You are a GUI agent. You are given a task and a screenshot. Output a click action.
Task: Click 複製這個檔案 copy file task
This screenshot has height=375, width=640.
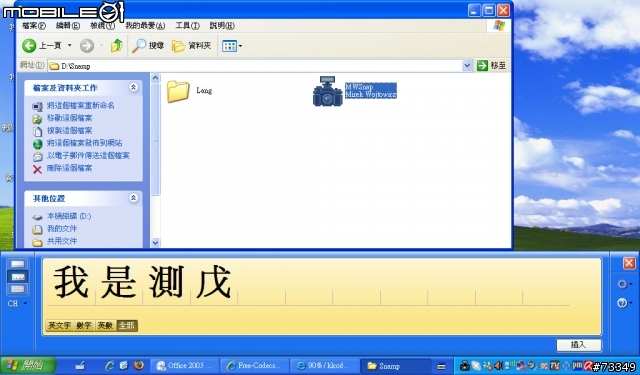coord(69,131)
